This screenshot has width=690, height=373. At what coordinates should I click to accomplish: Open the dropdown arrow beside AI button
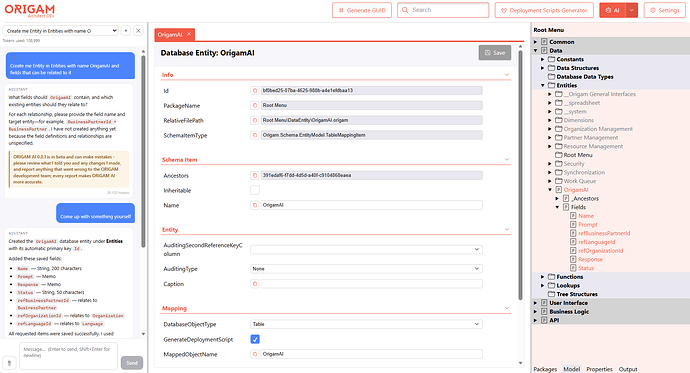click(x=631, y=10)
